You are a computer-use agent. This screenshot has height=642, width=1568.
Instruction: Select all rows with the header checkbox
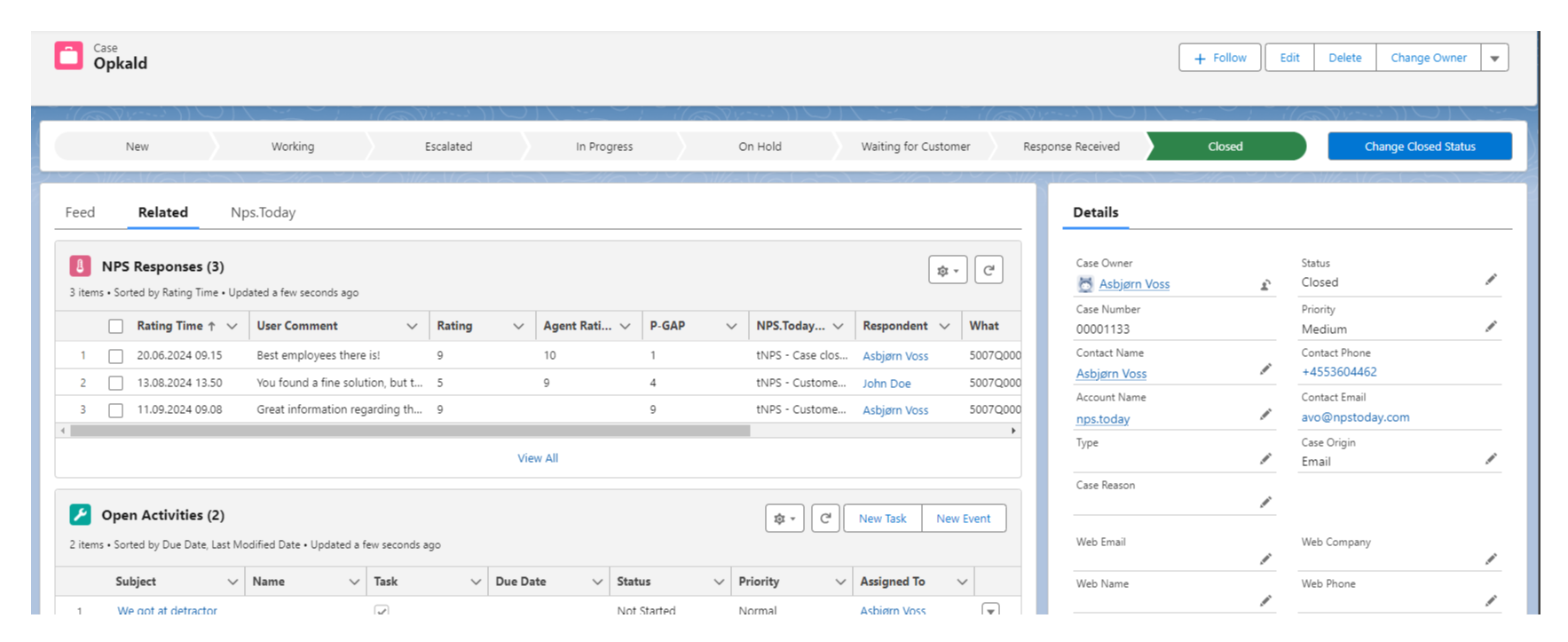pyautogui.click(x=115, y=326)
